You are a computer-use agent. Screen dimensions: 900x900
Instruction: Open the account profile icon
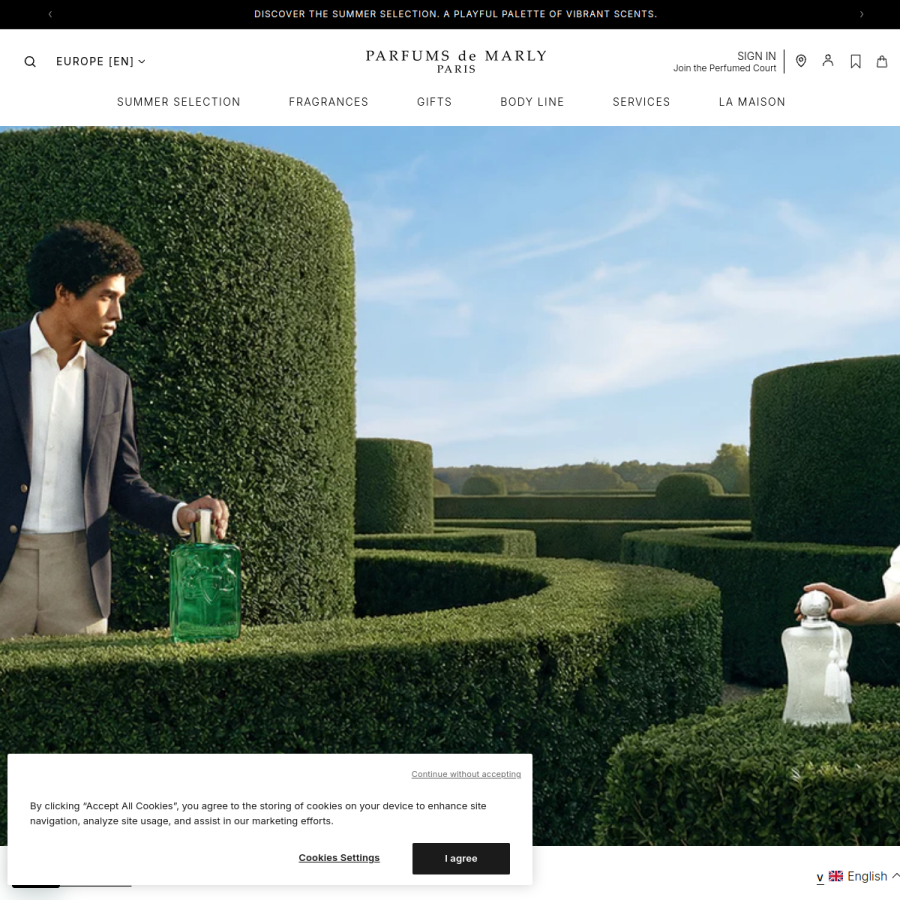pyautogui.click(x=828, y=60)
